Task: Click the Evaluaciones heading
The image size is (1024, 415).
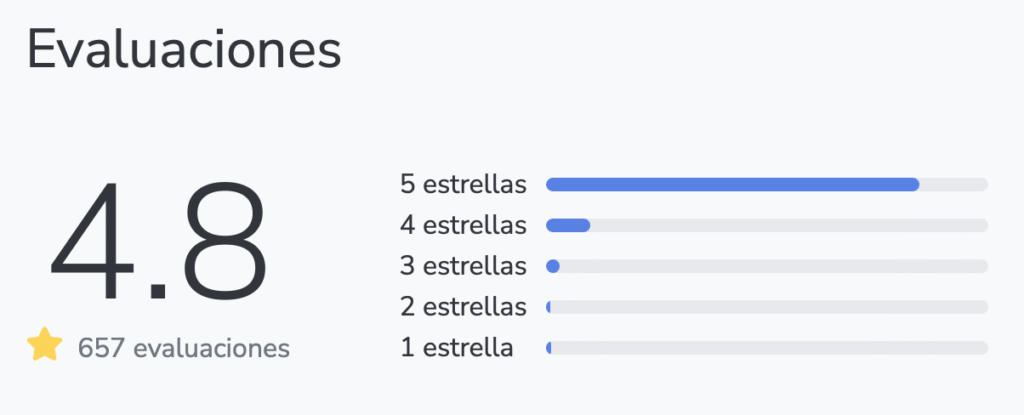Action: (x=184, y=50)
